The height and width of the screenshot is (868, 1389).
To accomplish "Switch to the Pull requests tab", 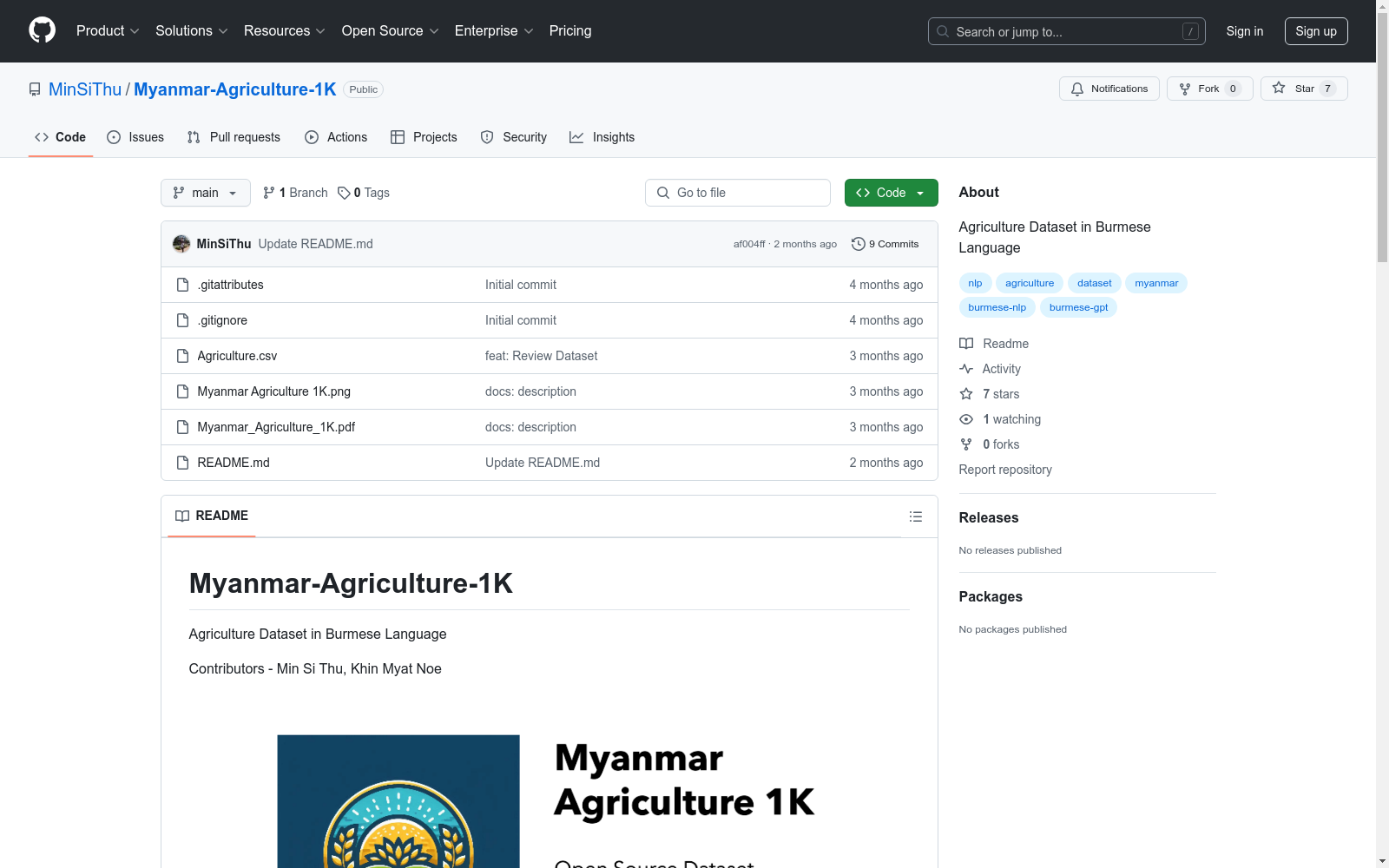I will tap(234, 137).
